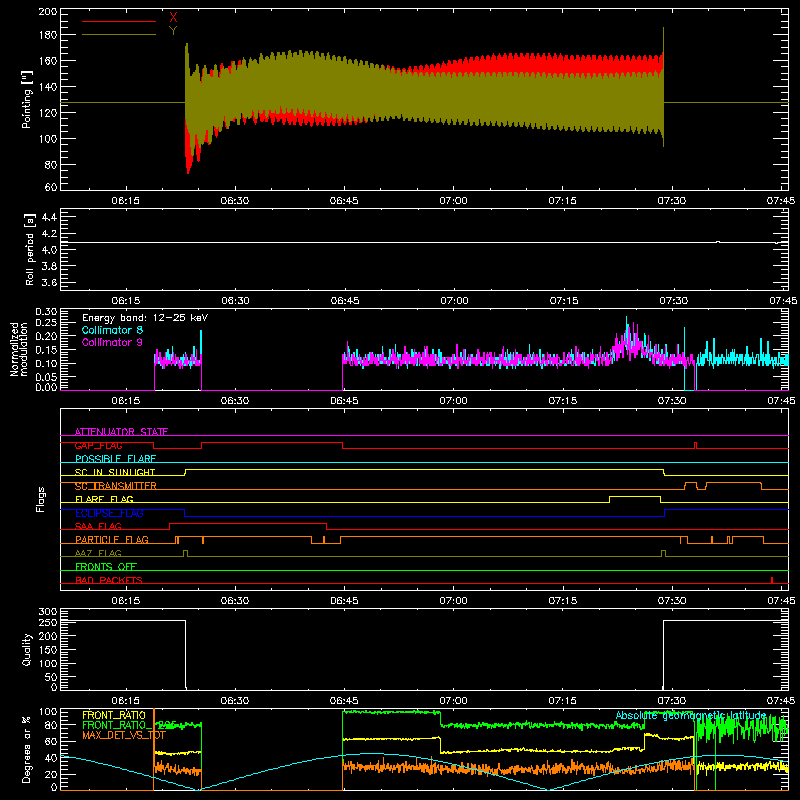Screen dimensions: 800x800
Task: Click the 06:45 tick under Roll period plot
Action: point(344,301)
